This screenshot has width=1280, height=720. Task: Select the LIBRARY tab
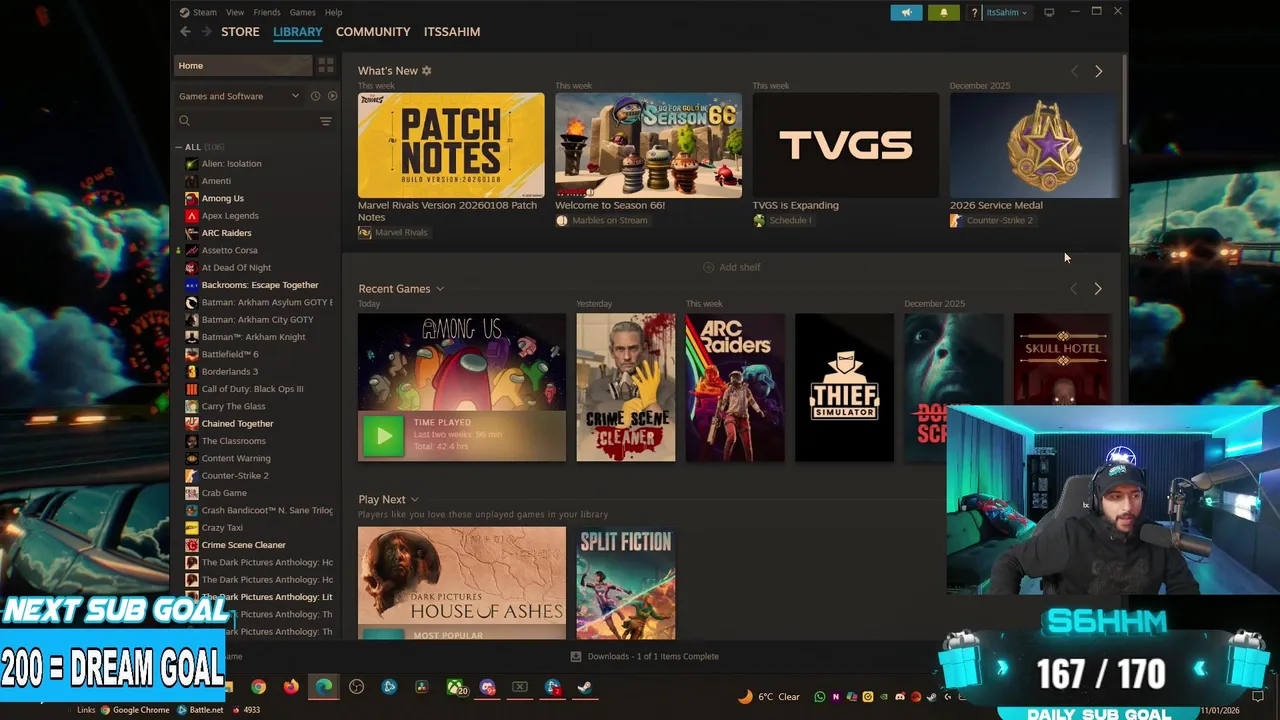coord(298,32)
